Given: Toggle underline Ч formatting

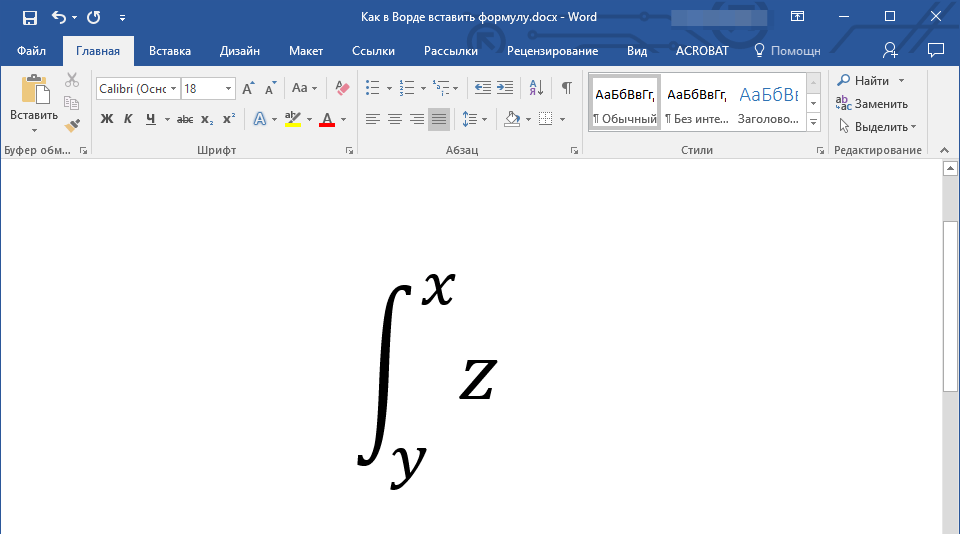Looking at the screenshot, I should pyautogui.click(x=151, y=119).
